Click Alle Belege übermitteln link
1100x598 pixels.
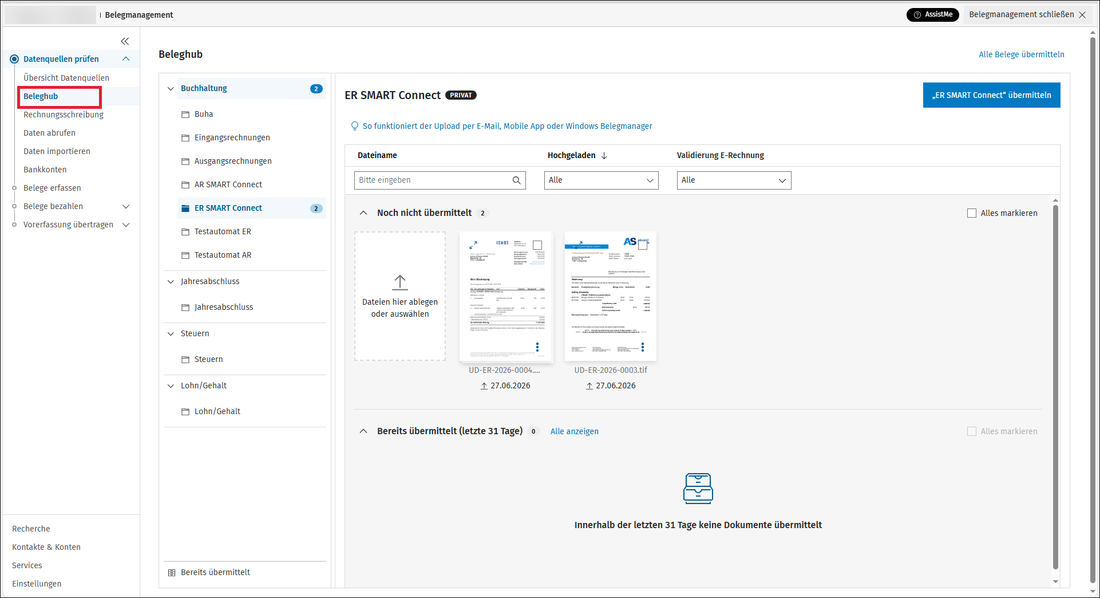(x=1021, y=55)
